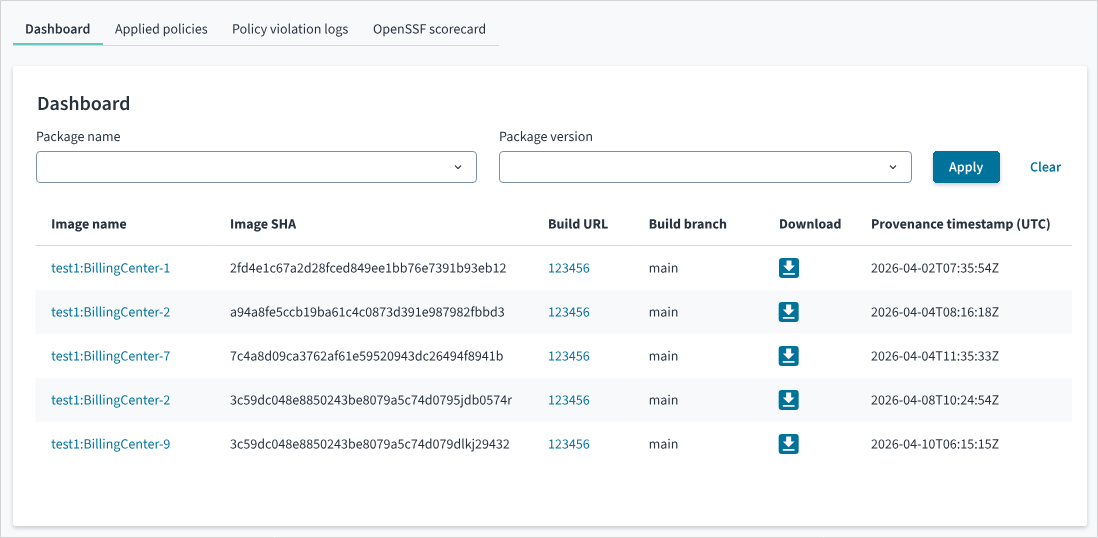Download file for the 2026-04-08T10:24:54Z row

click(x=788, y=400)
